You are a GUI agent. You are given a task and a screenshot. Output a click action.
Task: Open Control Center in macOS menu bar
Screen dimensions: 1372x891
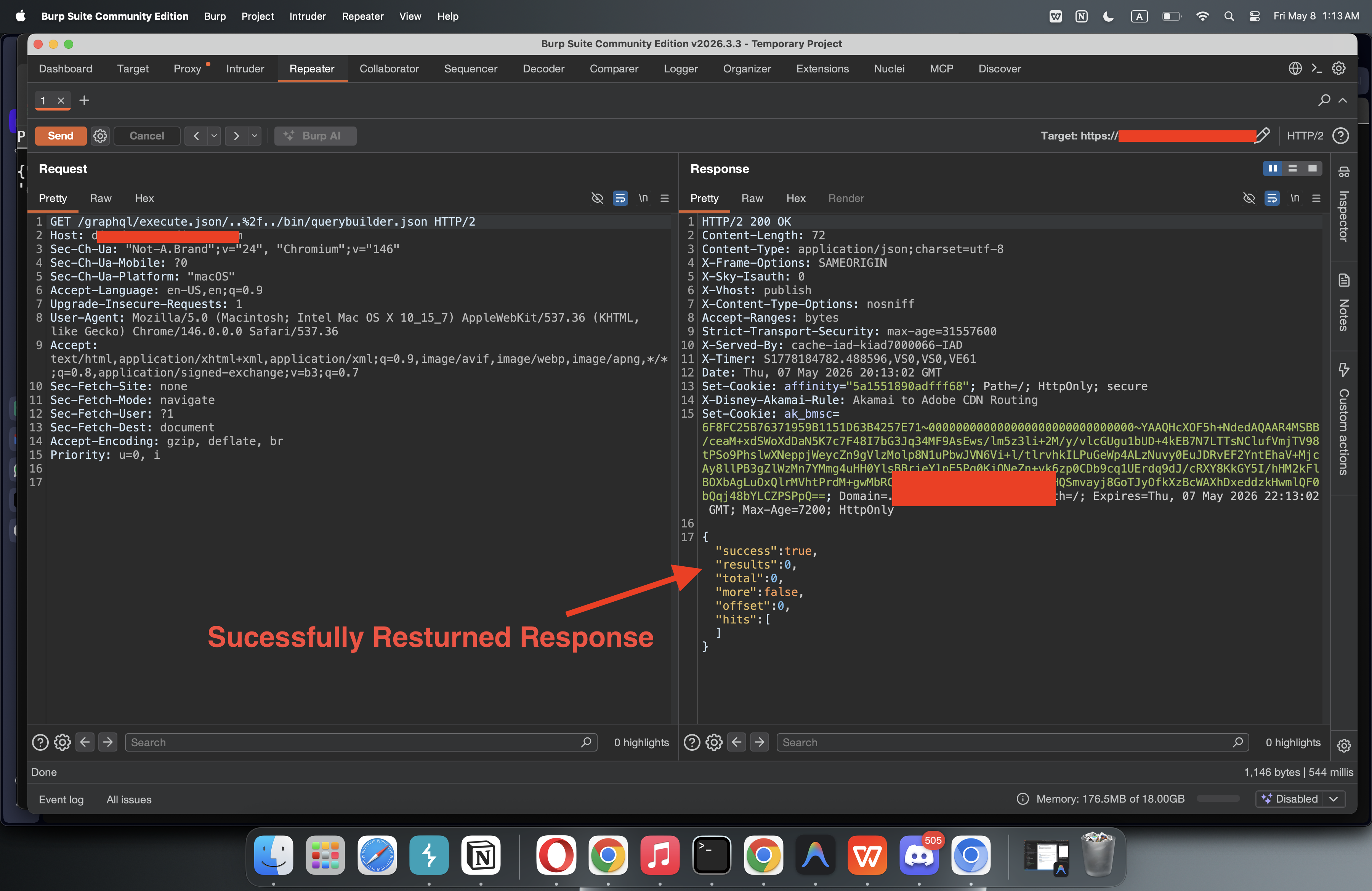coord(1254,16)
